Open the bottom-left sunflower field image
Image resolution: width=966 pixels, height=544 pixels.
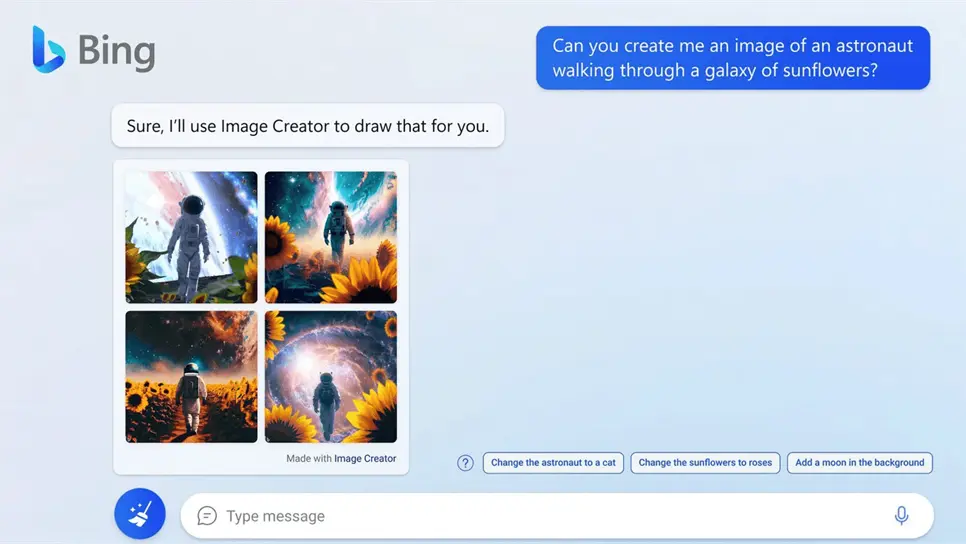pyautogui.click(x=191, y=376)
